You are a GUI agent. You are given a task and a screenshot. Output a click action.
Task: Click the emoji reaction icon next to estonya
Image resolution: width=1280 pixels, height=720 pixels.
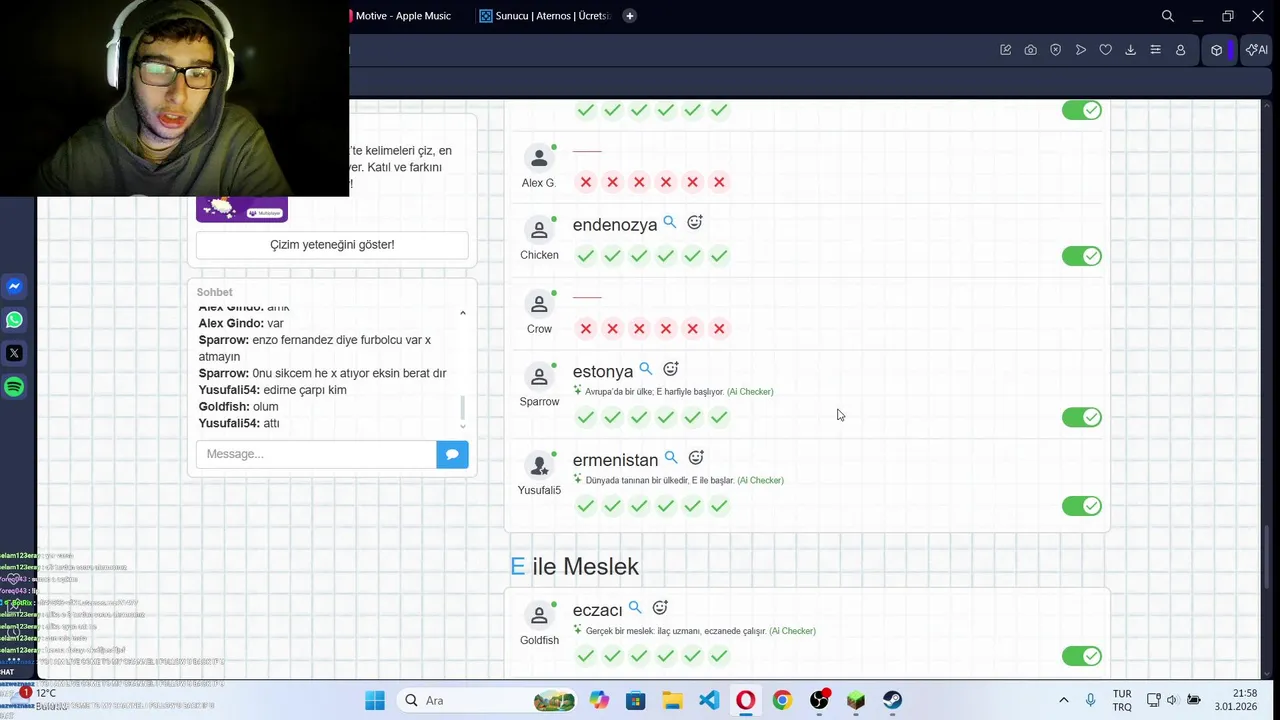[671, 369]
